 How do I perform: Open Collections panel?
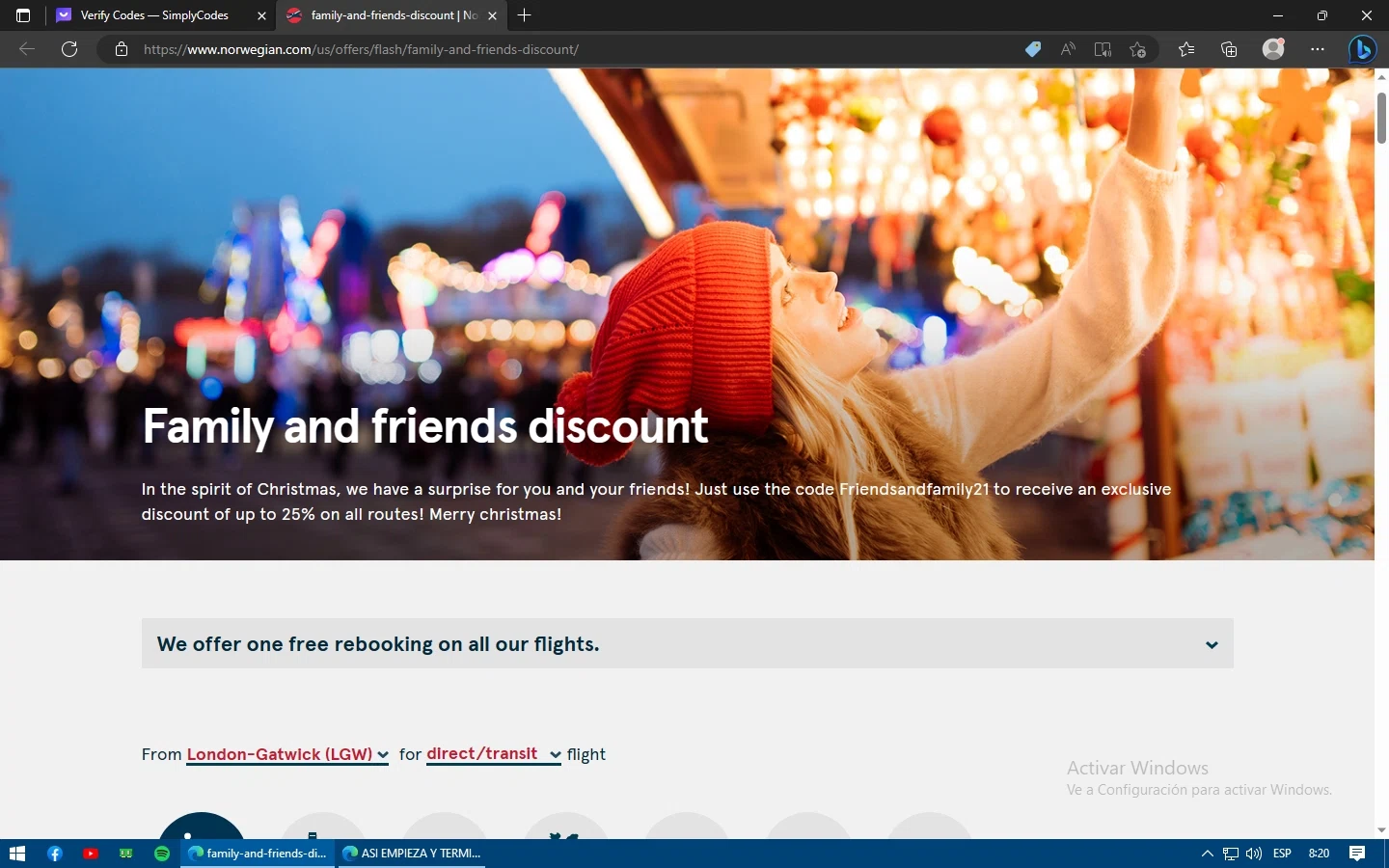(1229, 49)
